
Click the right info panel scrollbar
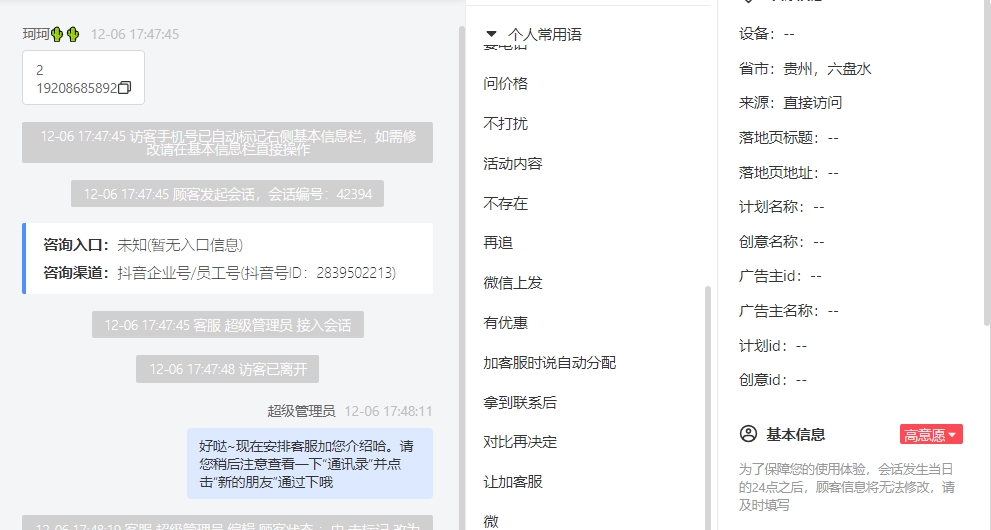coord(987,164)
